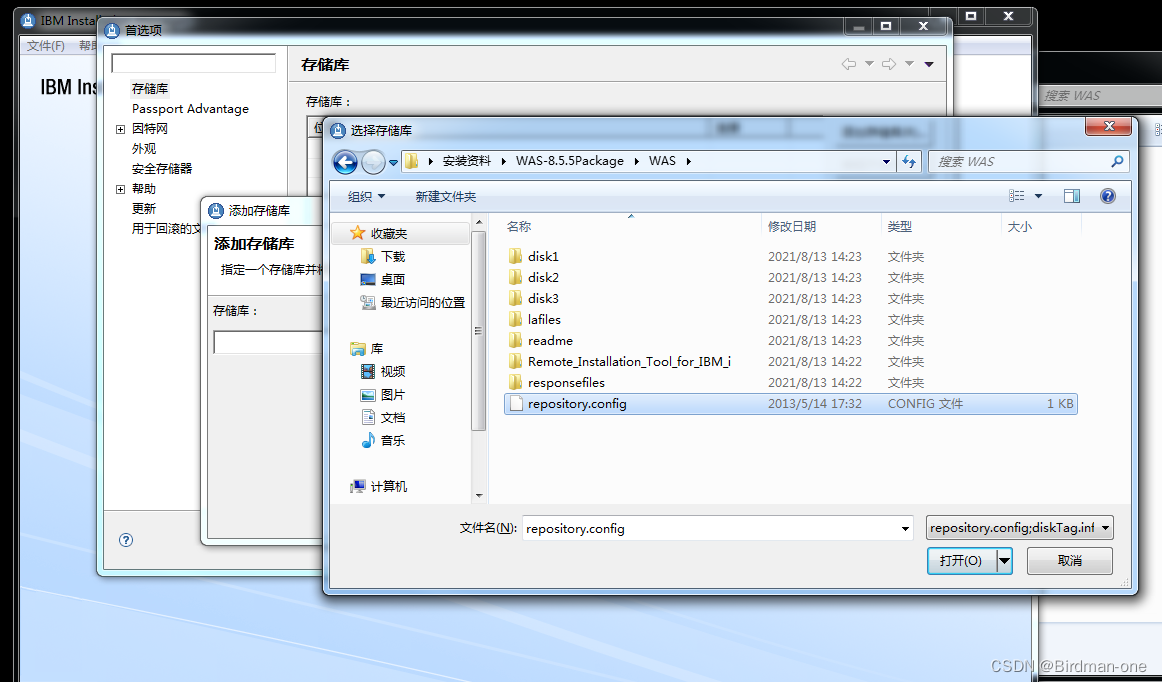
Task: Open recent locations dropdown next to navigation arrows
Action: click(x=394, y=162)
